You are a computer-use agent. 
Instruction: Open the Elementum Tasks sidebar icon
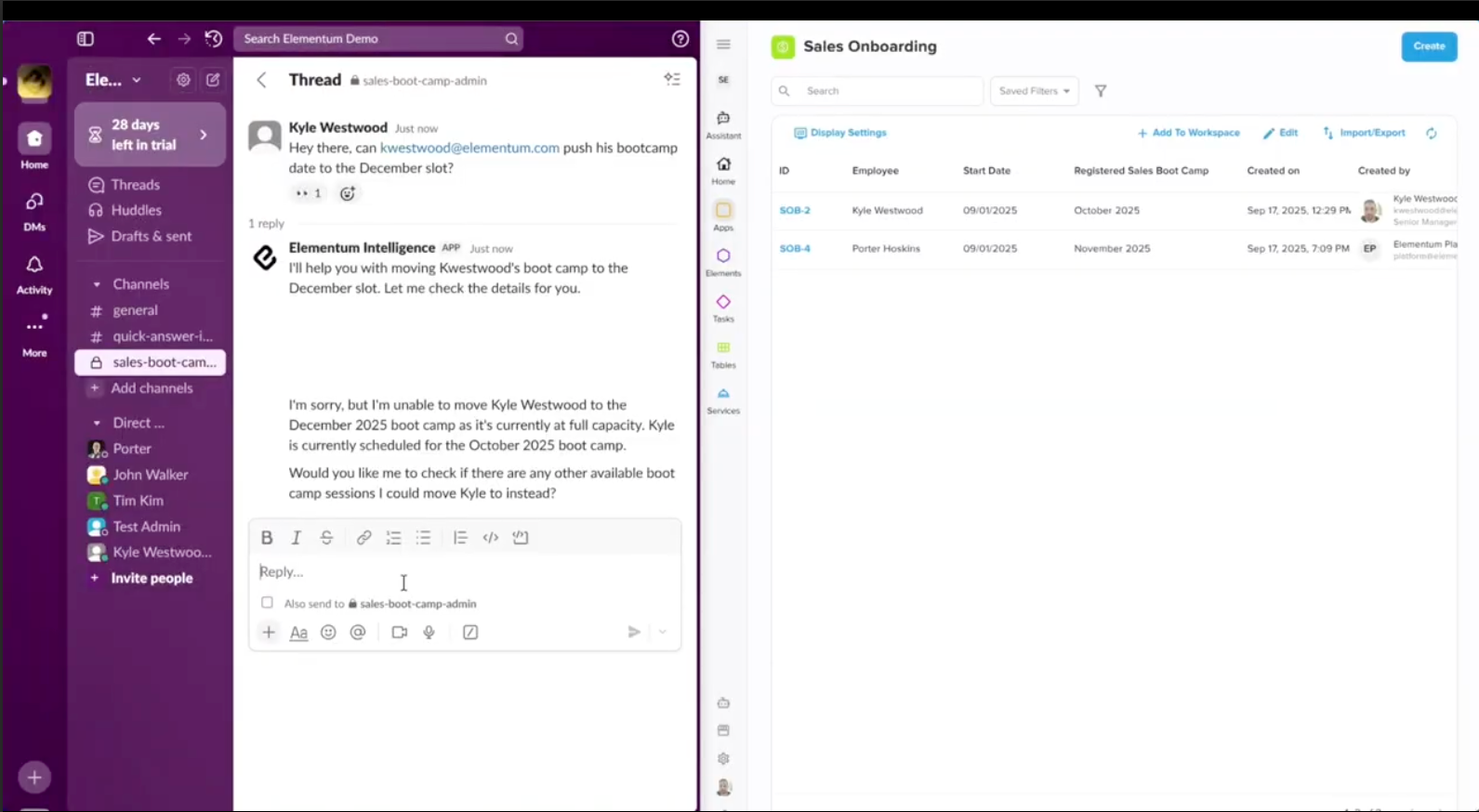click(x=723, y=308)
